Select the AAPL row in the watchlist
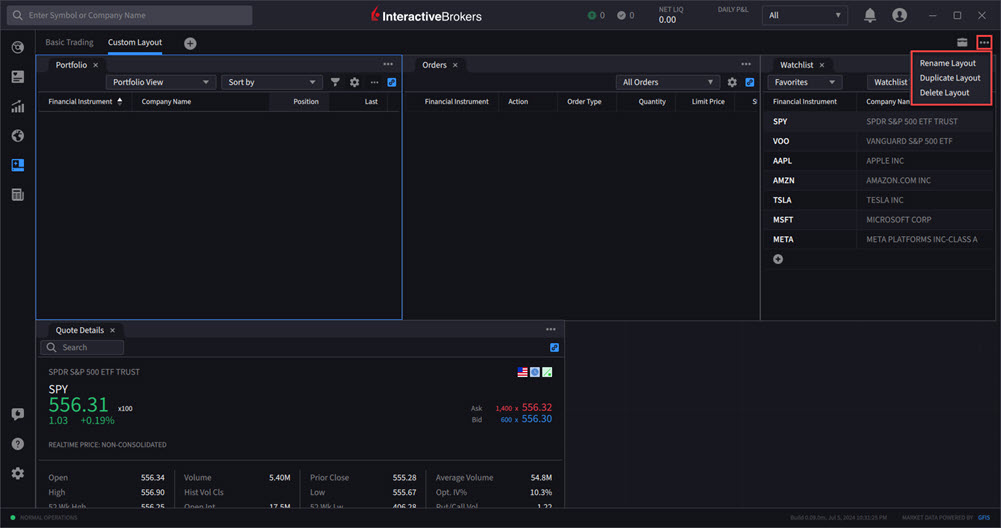The width and height of the screenshot is (1001, 528). coord(878,161)
